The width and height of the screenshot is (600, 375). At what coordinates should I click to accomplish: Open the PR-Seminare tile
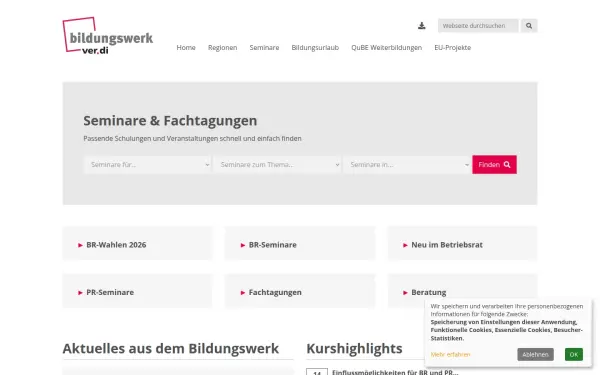pos(137,291)
